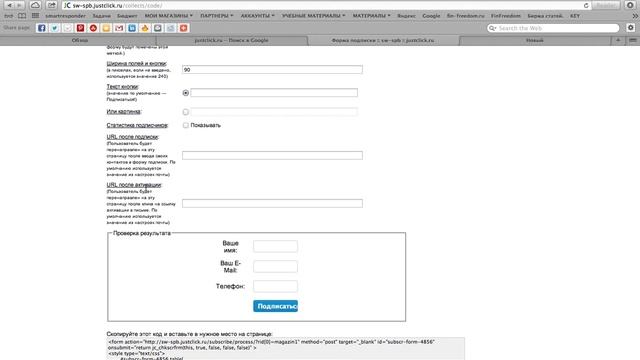Expand the 'МАТЕРИАЛЫ' bookmarks dropdown
Image resolution: width=640 pixels, height=360 pixels.
tap(371, 16)
